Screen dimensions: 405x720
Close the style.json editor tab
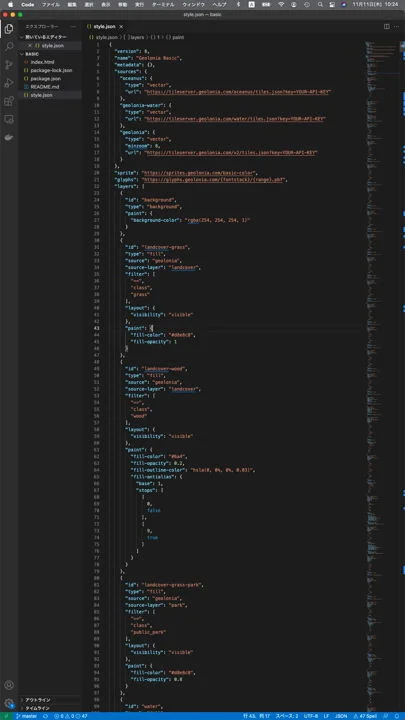point(121,27)
